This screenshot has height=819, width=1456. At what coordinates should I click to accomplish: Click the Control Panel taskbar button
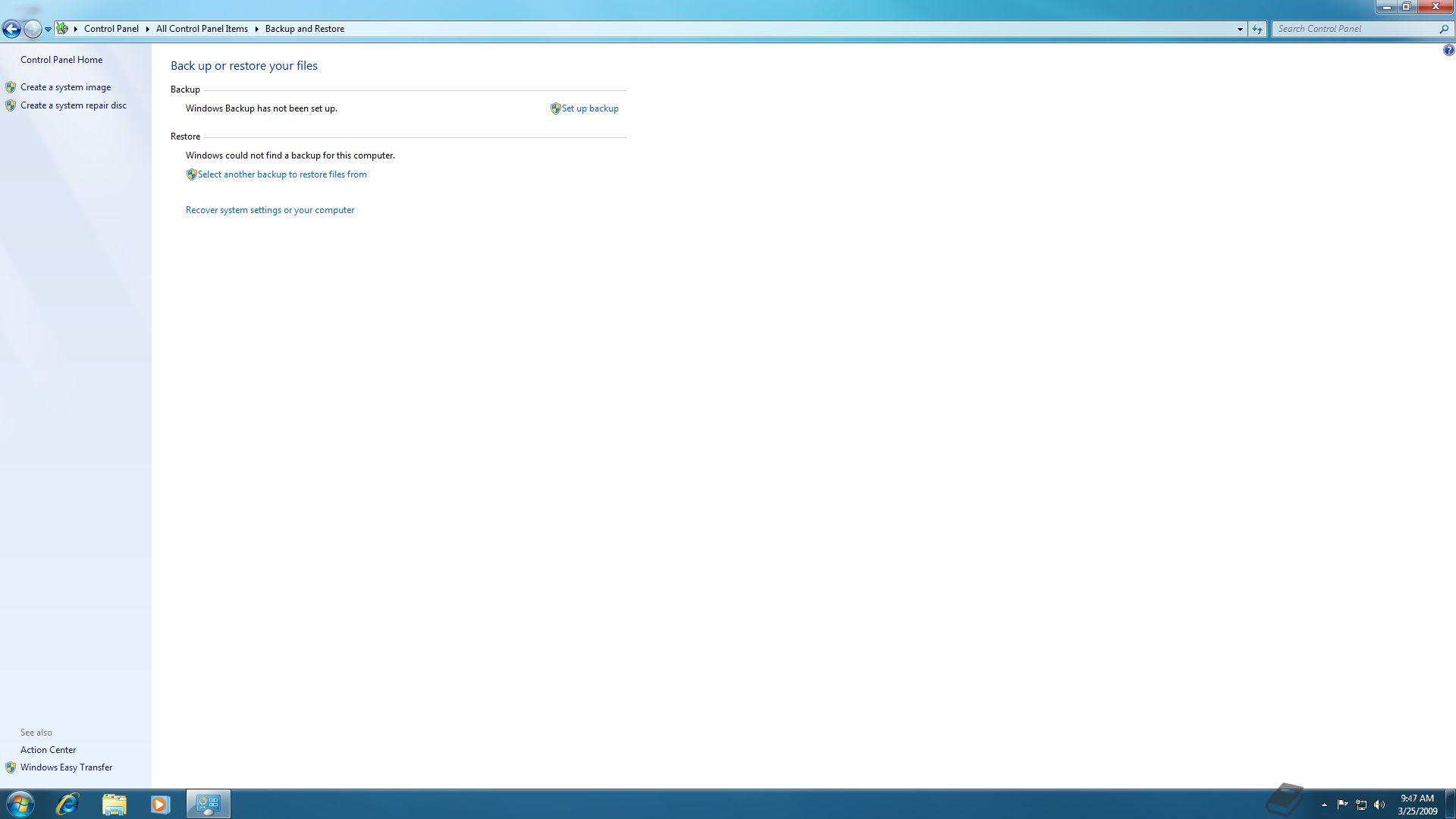pyautogui.click(x=209, y=804)
